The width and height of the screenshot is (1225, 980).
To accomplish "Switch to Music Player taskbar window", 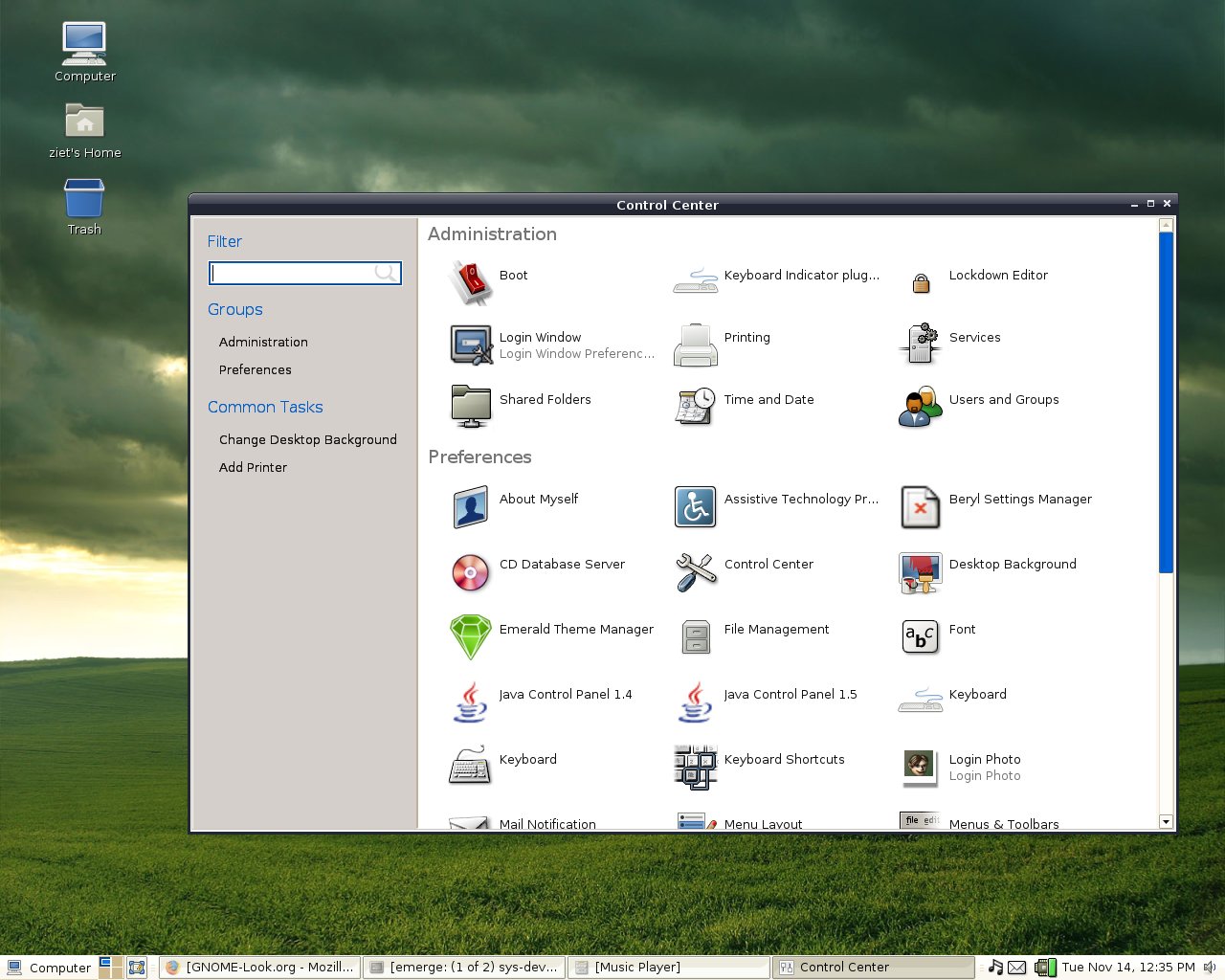I will [x=669, y=968].
